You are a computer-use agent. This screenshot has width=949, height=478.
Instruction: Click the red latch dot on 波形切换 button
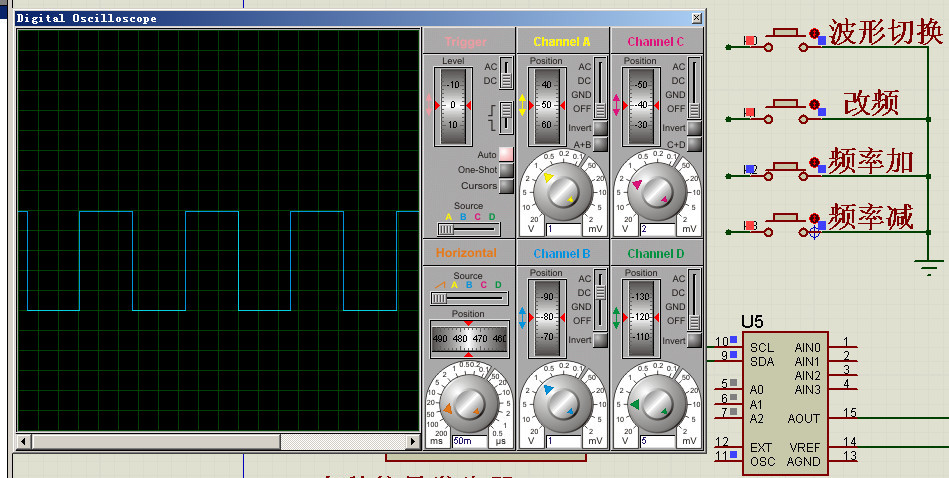coord(815,33)
